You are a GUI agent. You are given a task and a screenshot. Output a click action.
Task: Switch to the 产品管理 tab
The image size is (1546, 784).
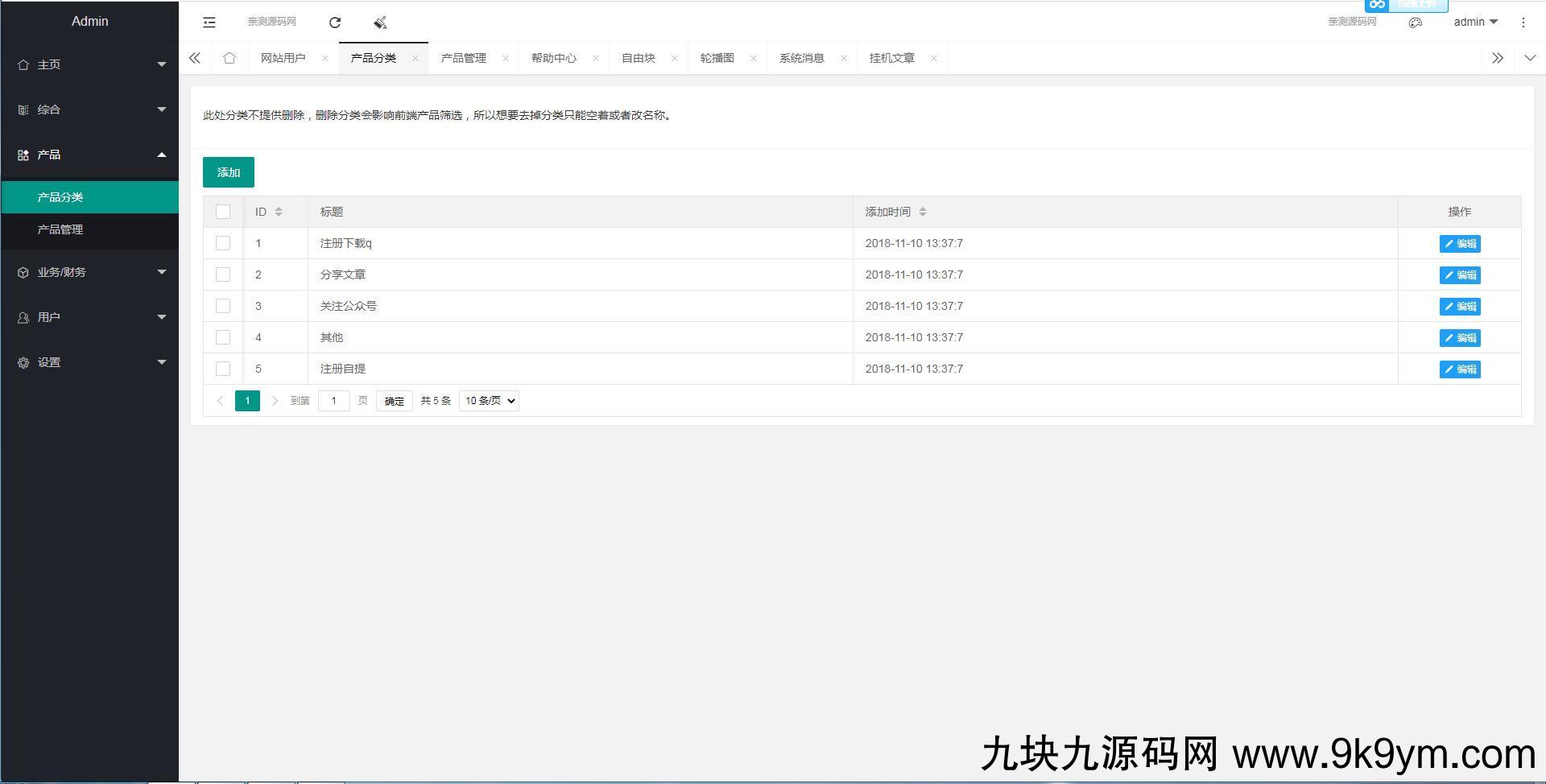[x=464, y=57]
